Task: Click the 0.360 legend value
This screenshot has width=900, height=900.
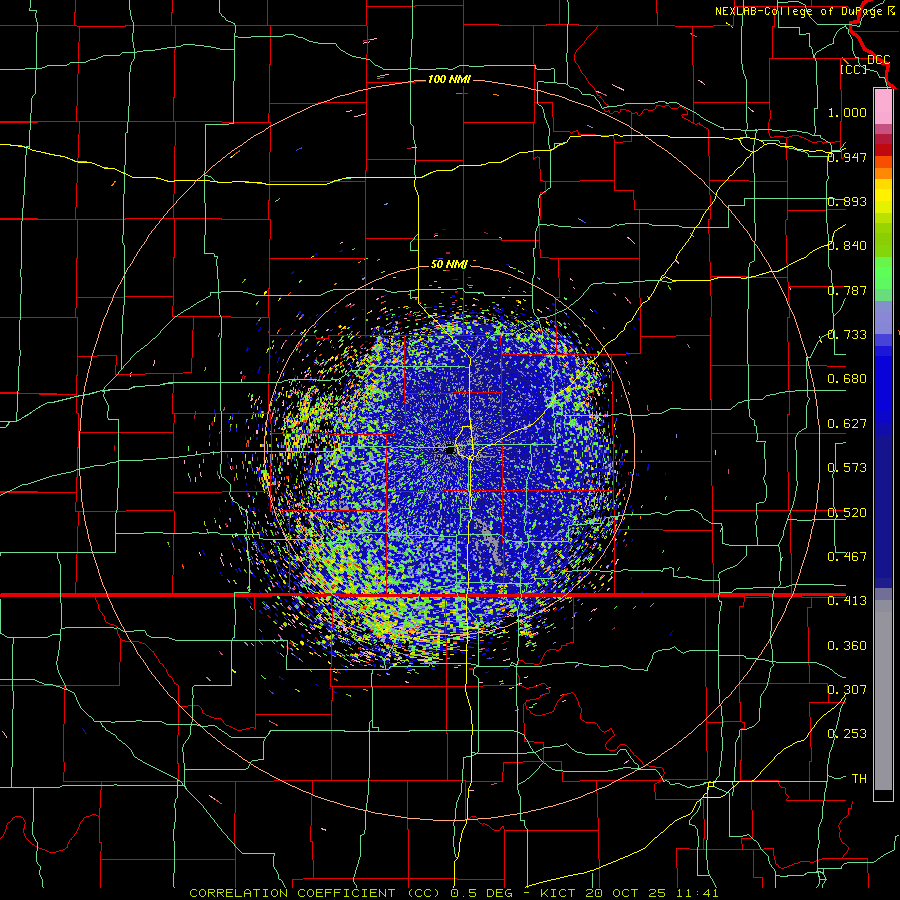Action: click(x=847, y=646)
